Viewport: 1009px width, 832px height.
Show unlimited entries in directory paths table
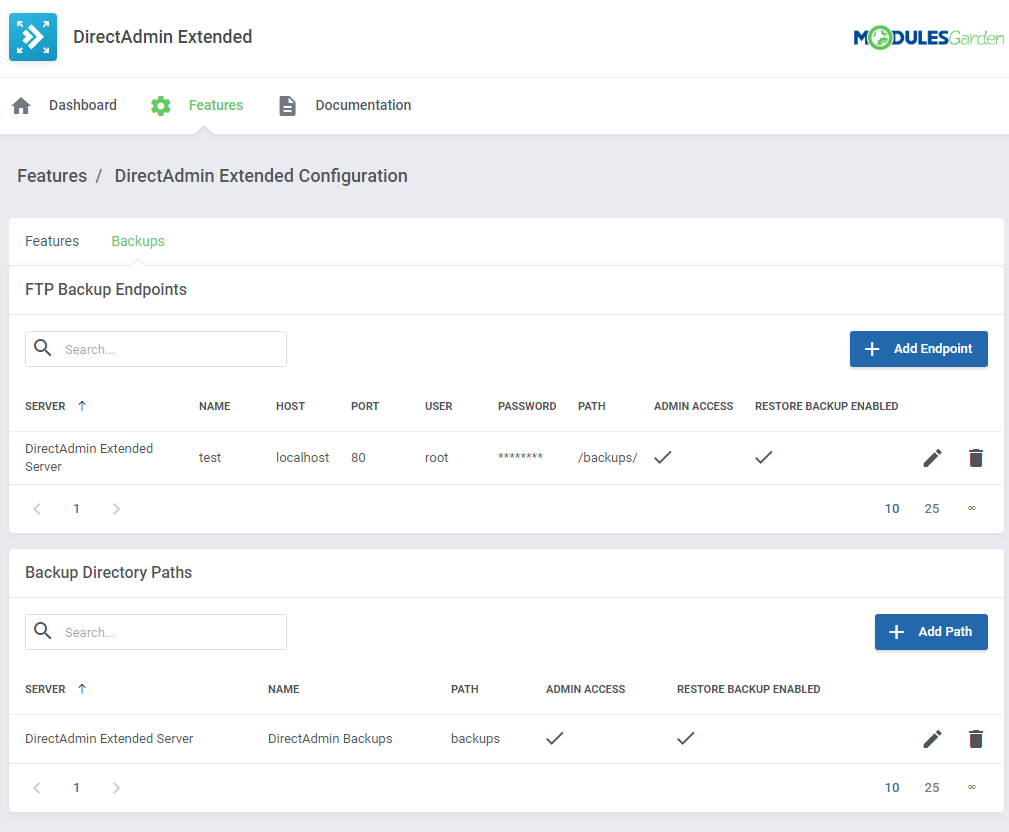tap(972, 788)
